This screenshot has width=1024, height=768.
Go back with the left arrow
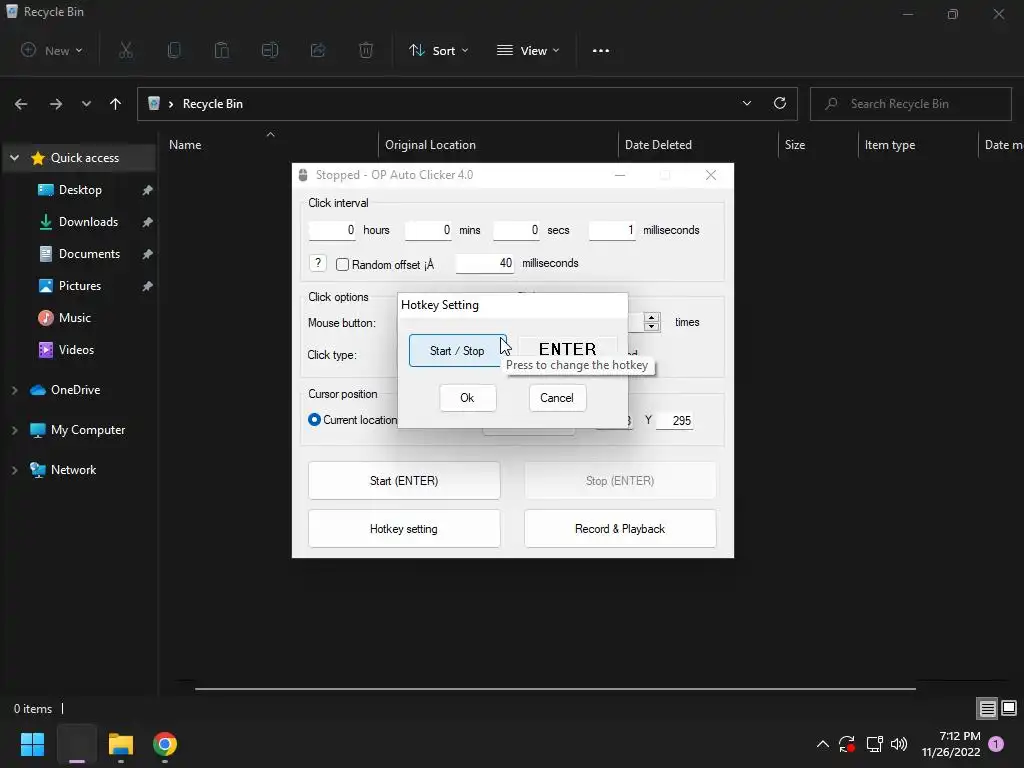(x=21, y=104)
